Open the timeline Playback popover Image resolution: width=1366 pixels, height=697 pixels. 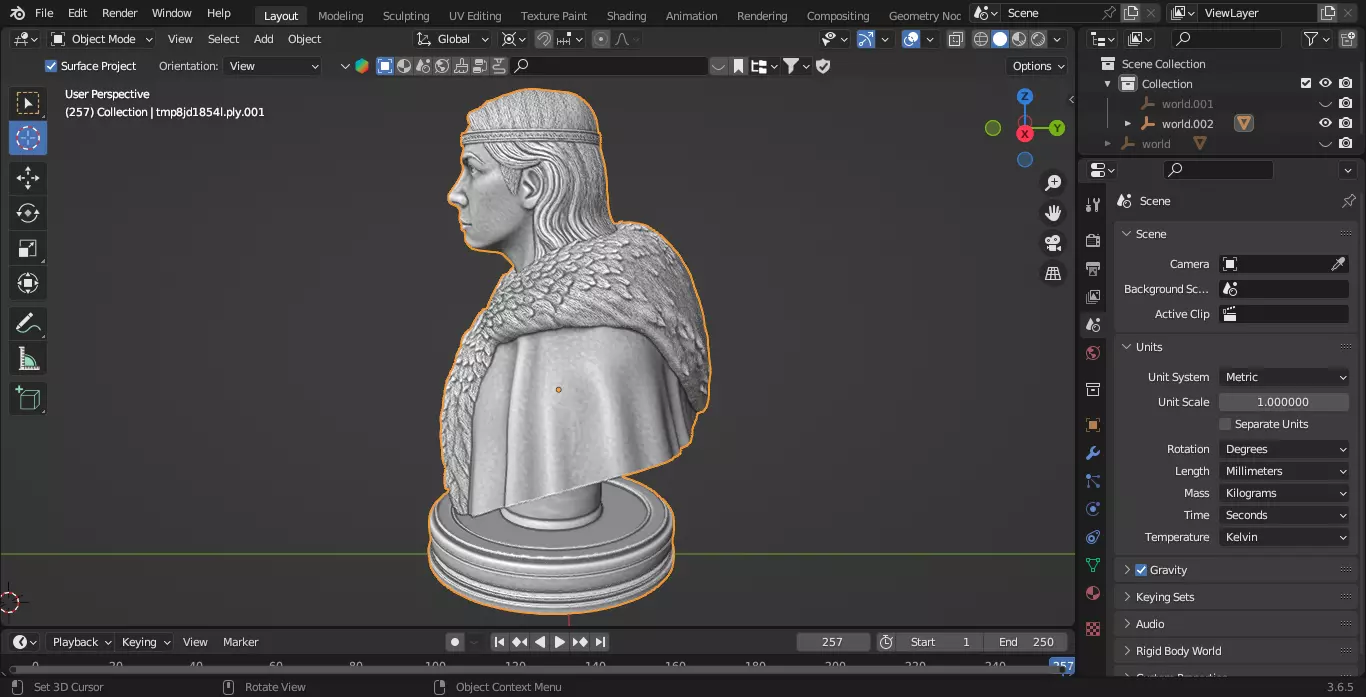tap(81, 642)
